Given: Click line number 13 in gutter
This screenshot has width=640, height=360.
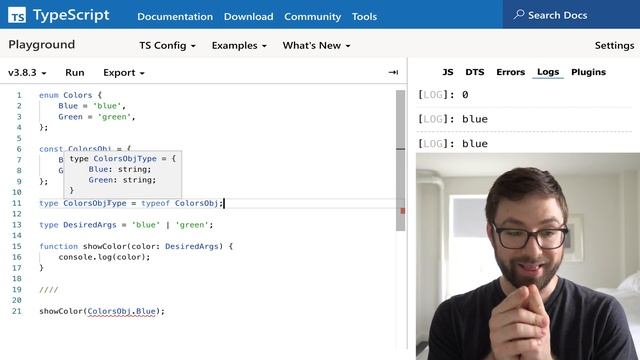Looking at the screenshot, I should pos(17,225).
